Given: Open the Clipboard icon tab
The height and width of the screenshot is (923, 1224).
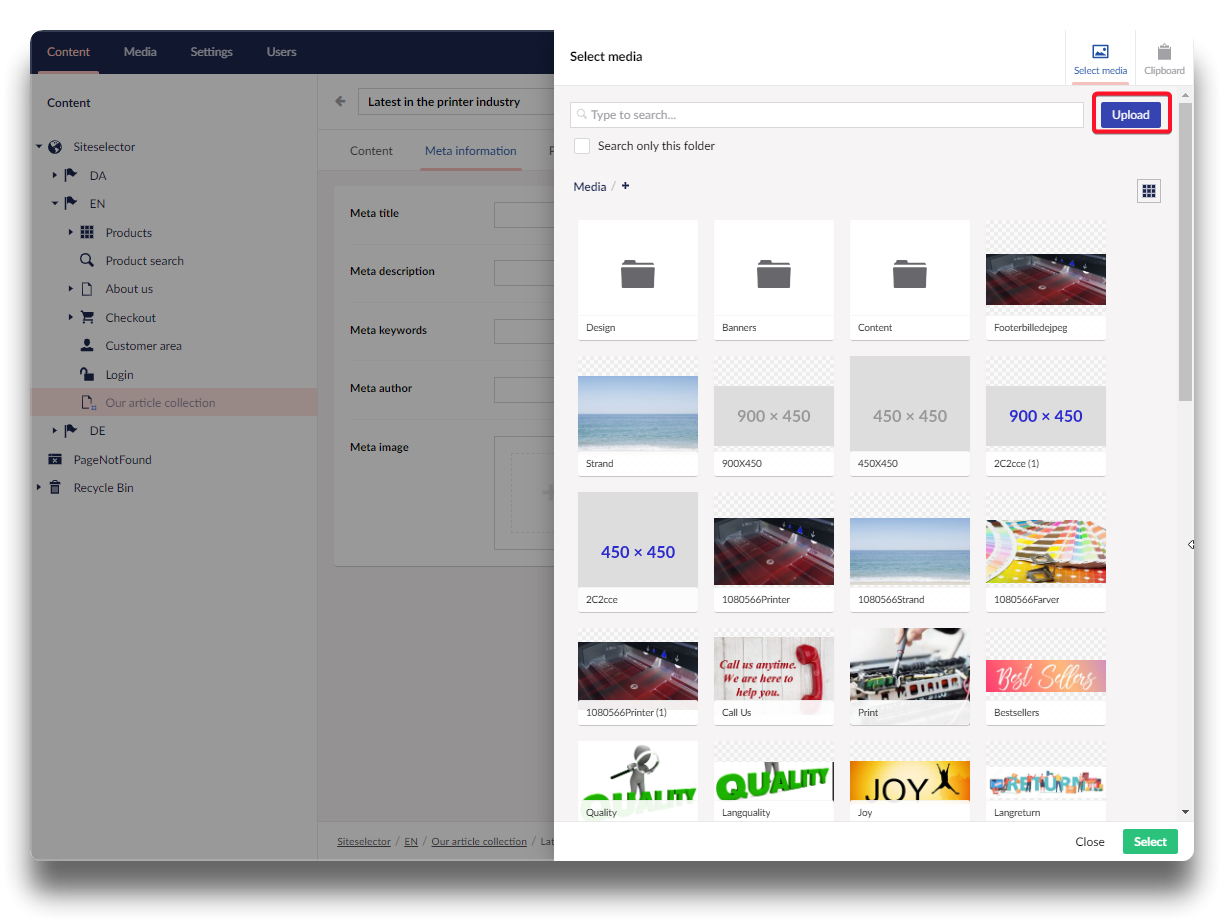Looking at the screenshot, I should pos(1164,58).
